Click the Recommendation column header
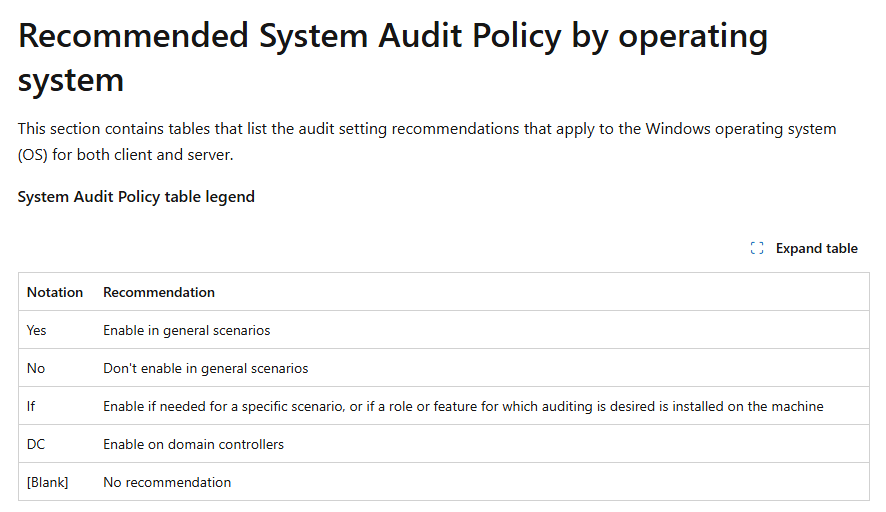Screen dimensions: 886x512 [159, 292]
